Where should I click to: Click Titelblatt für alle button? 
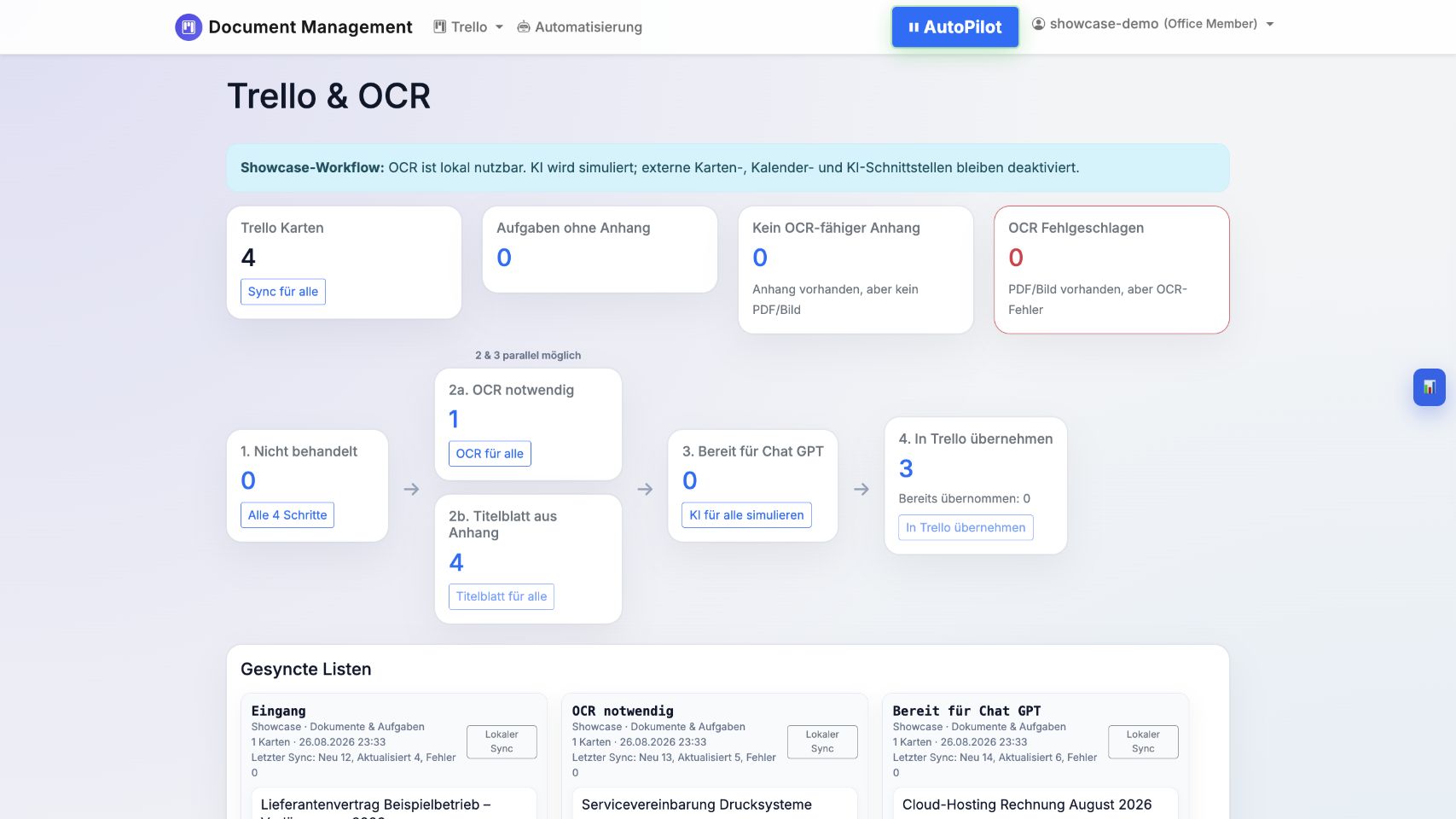pos(502,596)
